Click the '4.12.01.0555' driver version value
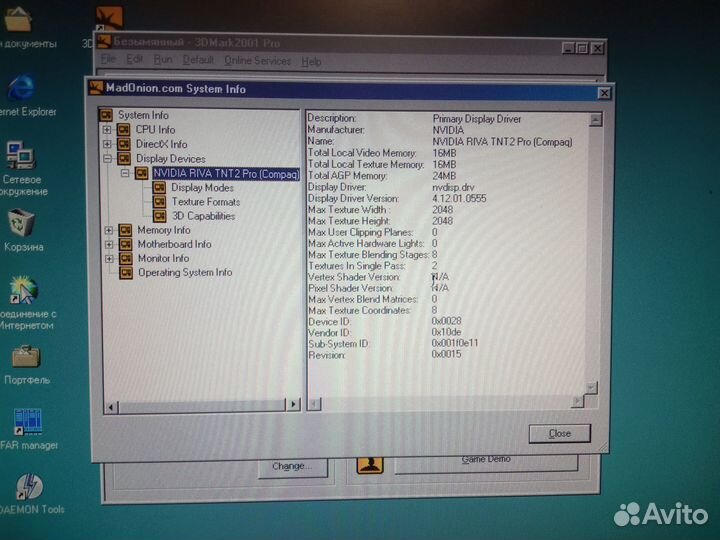Viewport: 720px width, 540px height. [x=459, y=198]
